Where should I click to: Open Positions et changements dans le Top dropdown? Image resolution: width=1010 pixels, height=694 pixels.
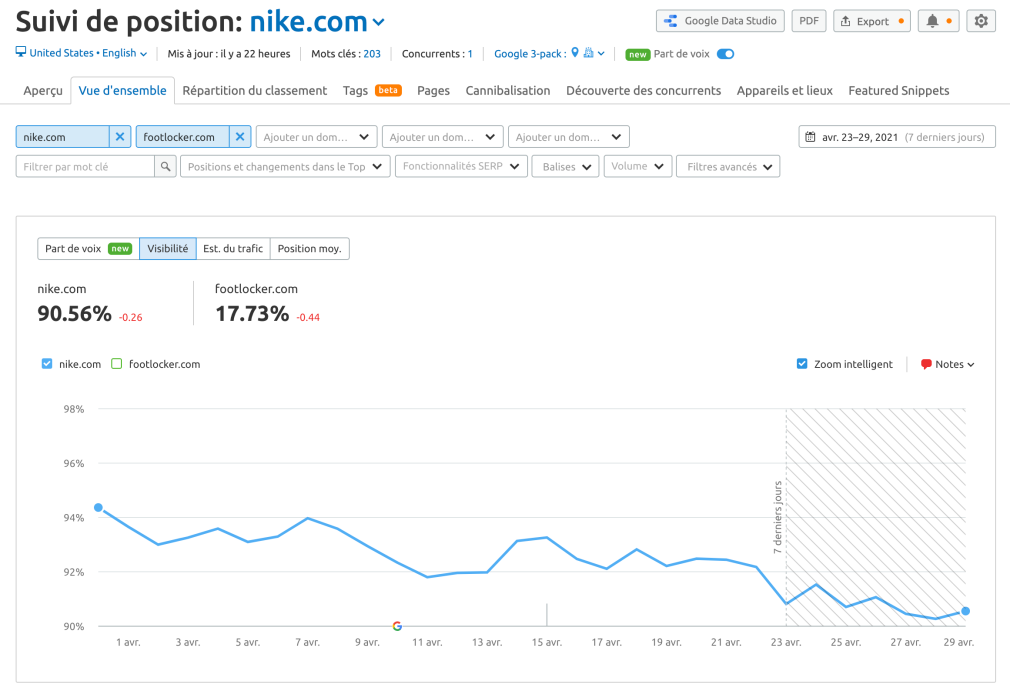pos(285,166)
